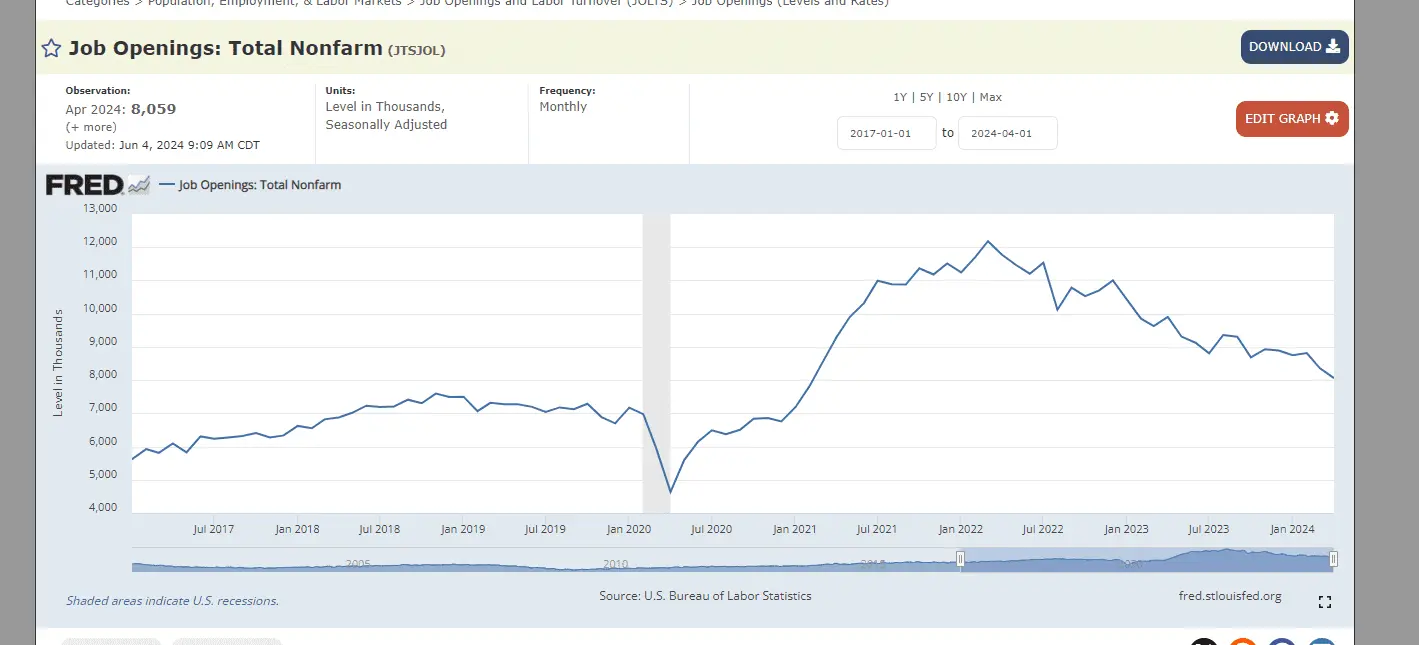Click the January 2022 peak on the line
Viewport: 1419px width, 645px height.
[988, 241]
